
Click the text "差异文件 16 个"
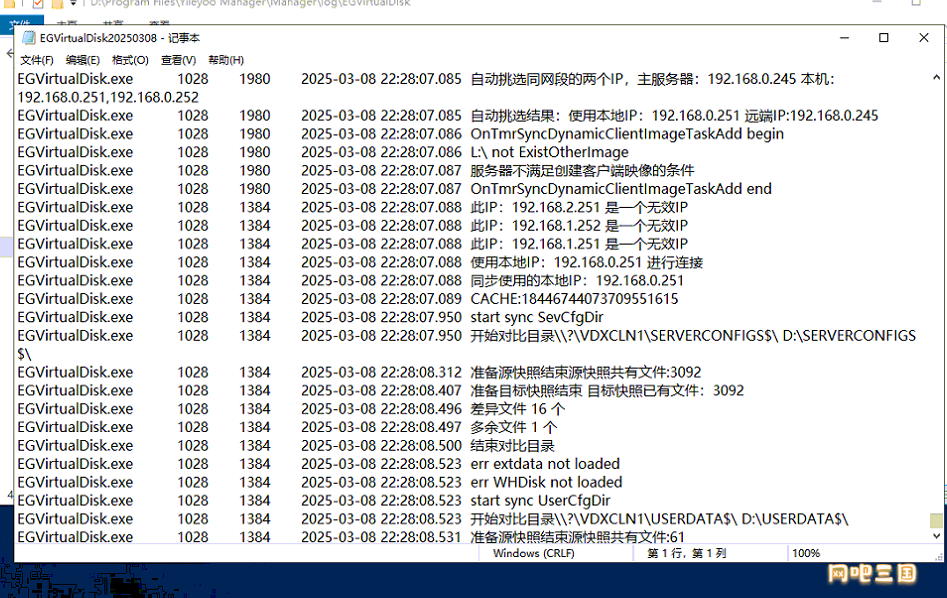518,409
